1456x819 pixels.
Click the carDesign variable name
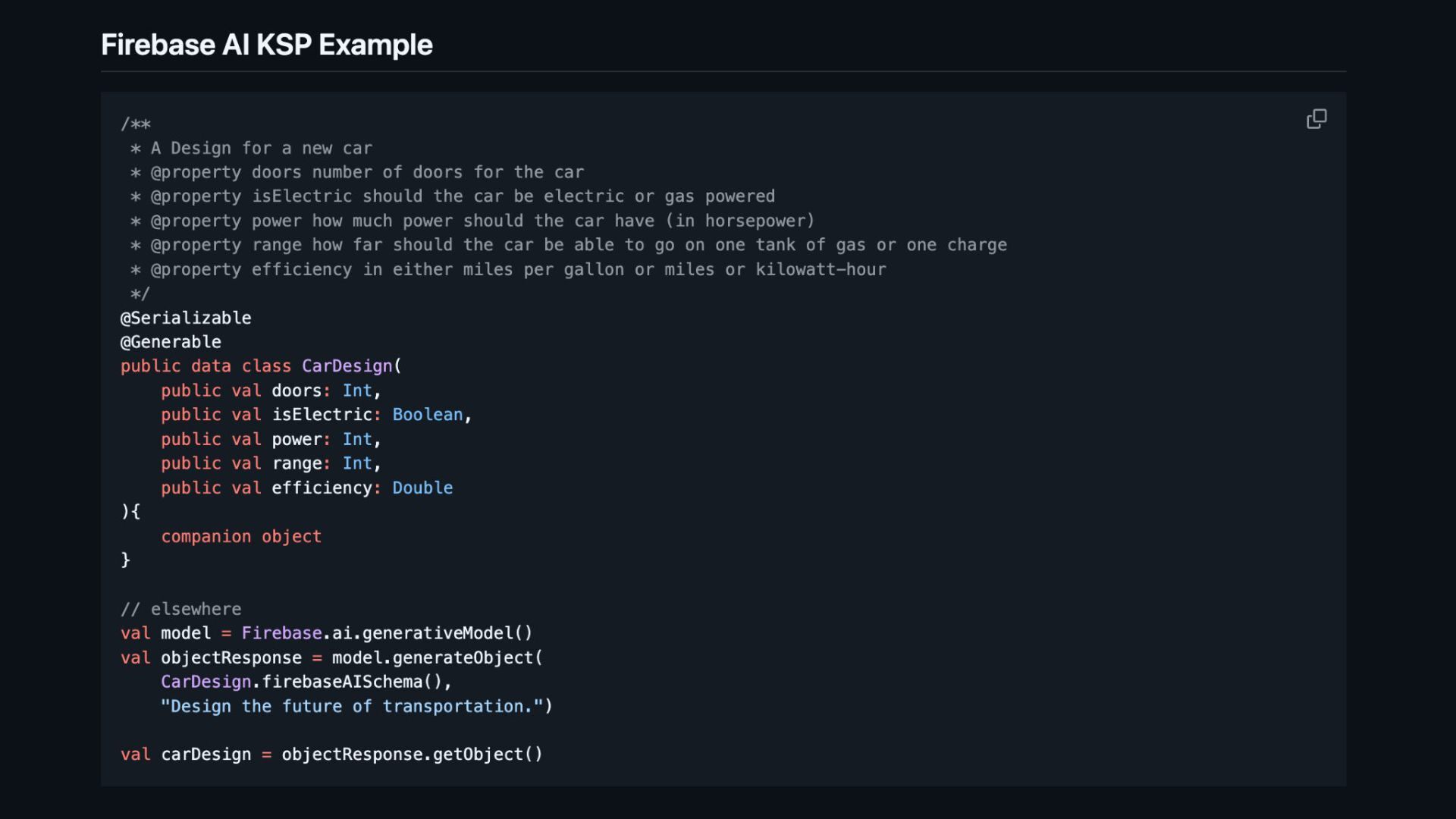(x=206, y=755)
